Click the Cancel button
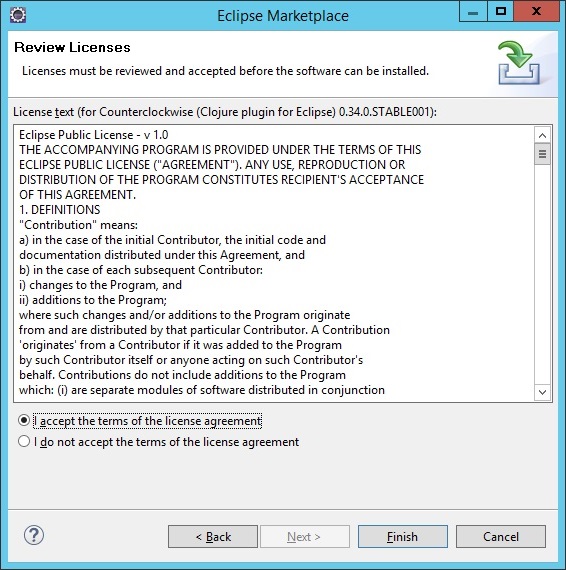 click(x=501, y=537)
